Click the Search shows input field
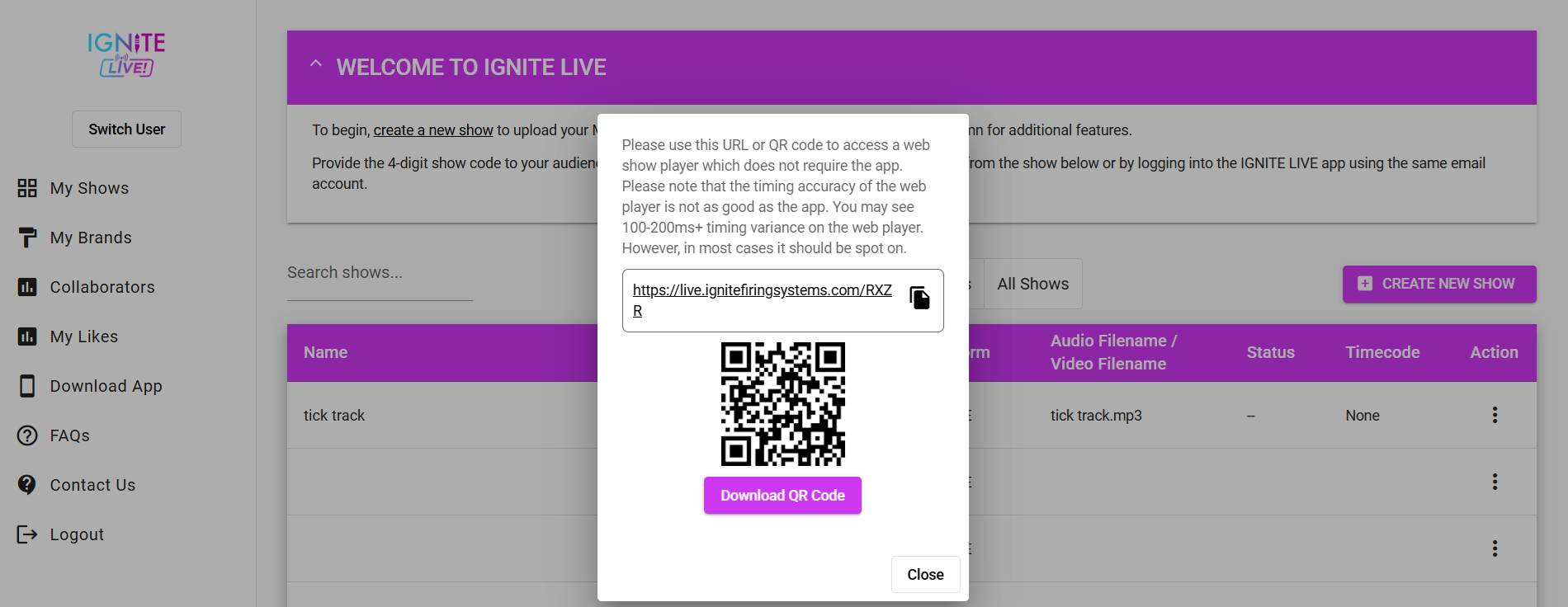 coord(380,273)
